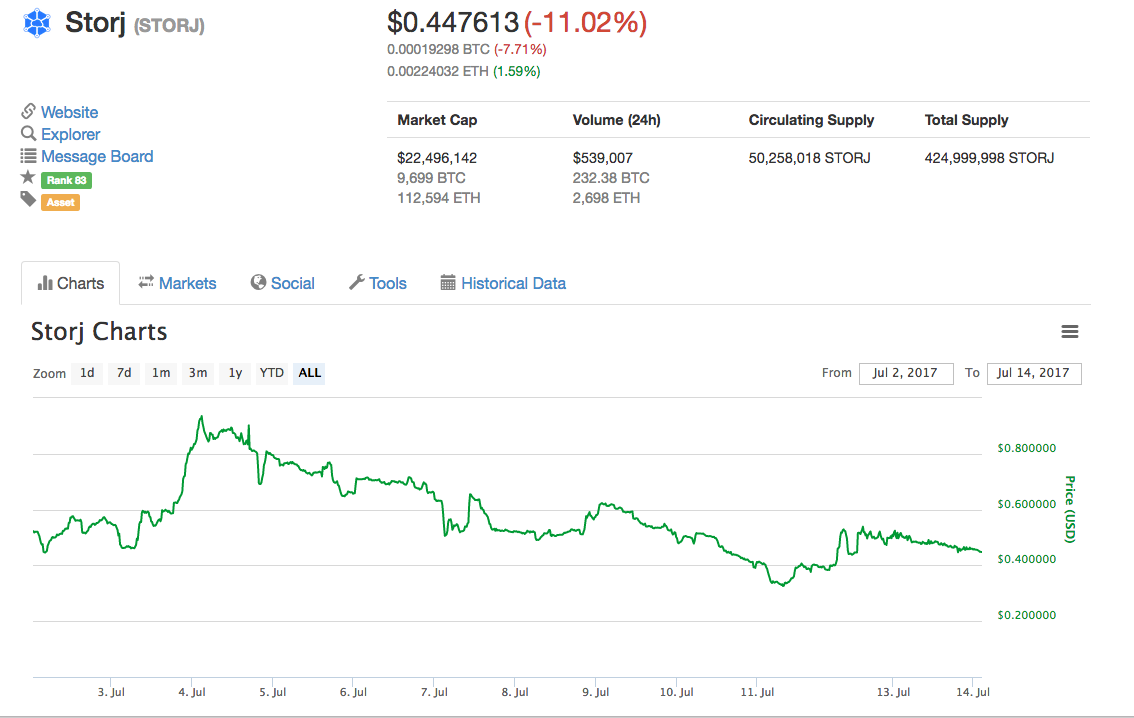
Task: Click the Circulating Supply column header
Action: tap(811, 120)
